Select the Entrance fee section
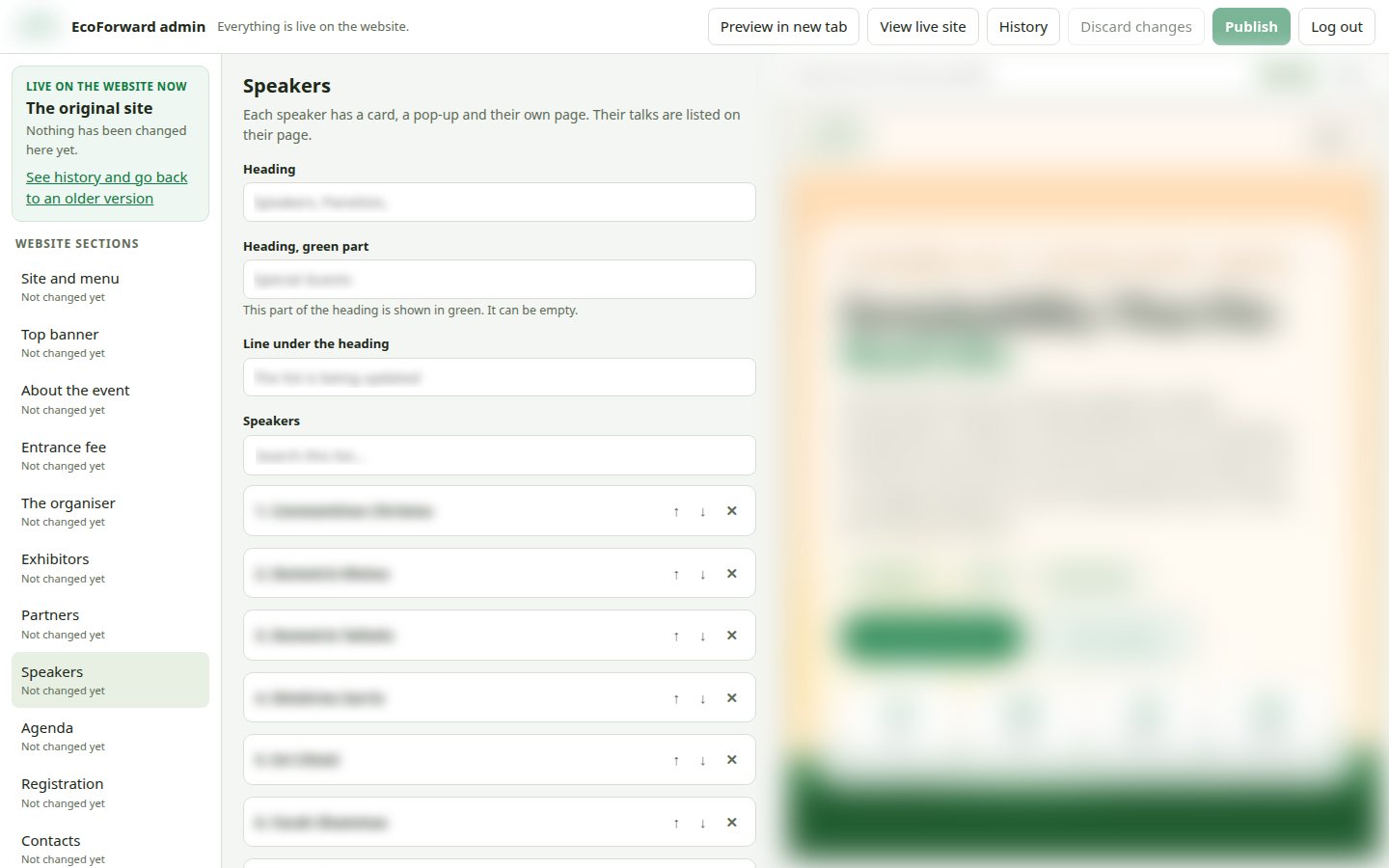Image resolution: width=1389 pixels, height=868 pixels. point(110,455)
